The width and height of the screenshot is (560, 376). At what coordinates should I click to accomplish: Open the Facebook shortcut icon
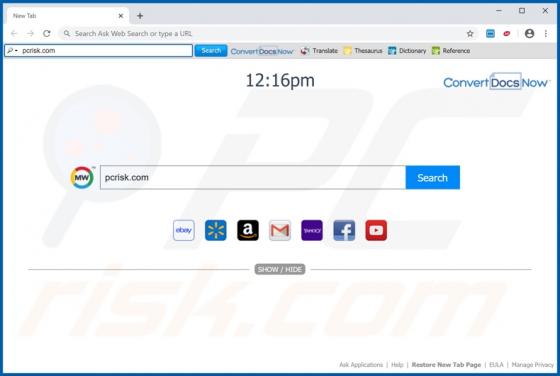pyautogui.click(x=344, y=230)
